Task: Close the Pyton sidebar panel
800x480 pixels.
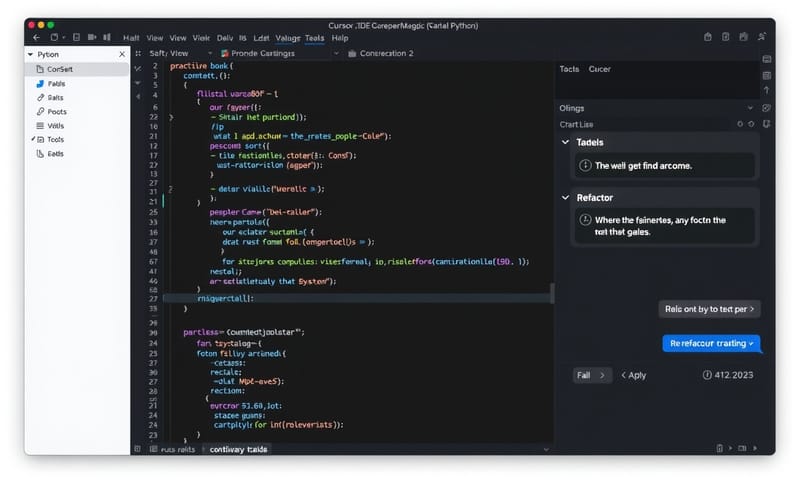Action: pos(122,54)
